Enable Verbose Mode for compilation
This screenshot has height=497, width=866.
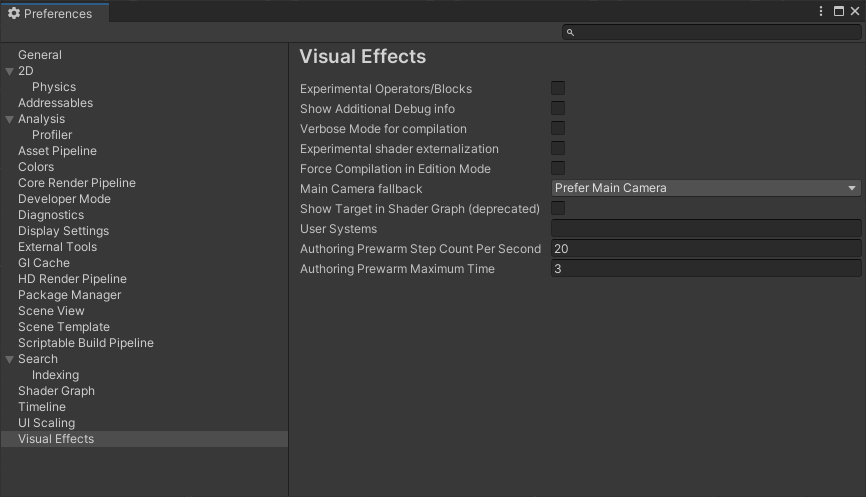(558, 128)
